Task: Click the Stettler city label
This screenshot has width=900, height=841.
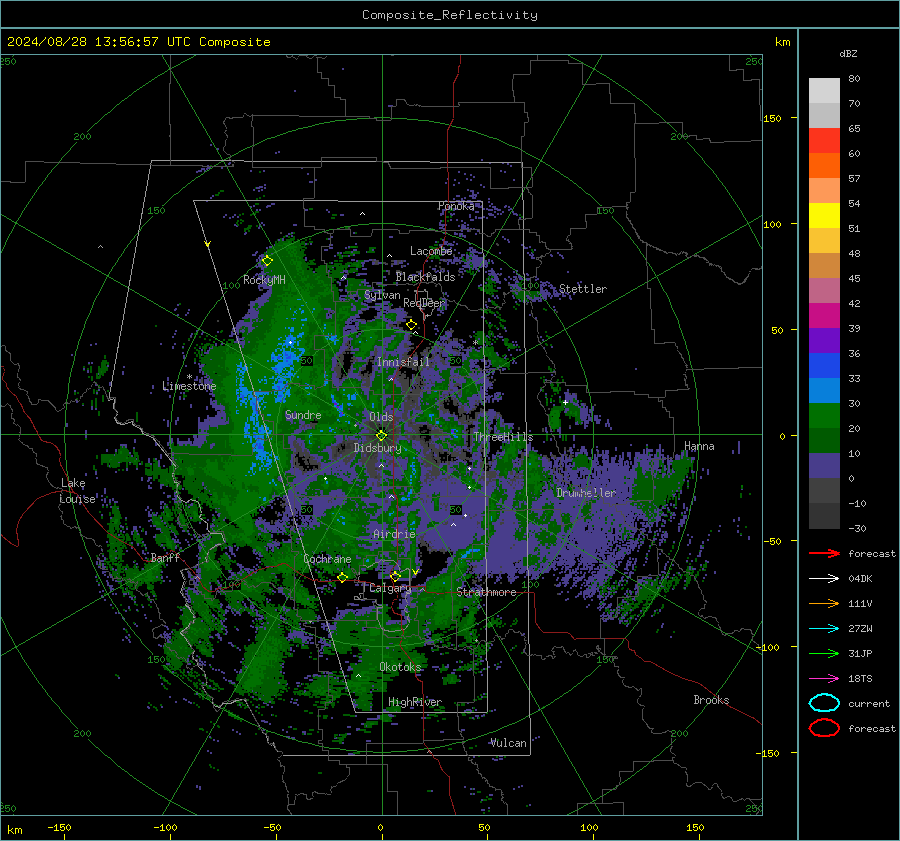Action: click(583, 289)
